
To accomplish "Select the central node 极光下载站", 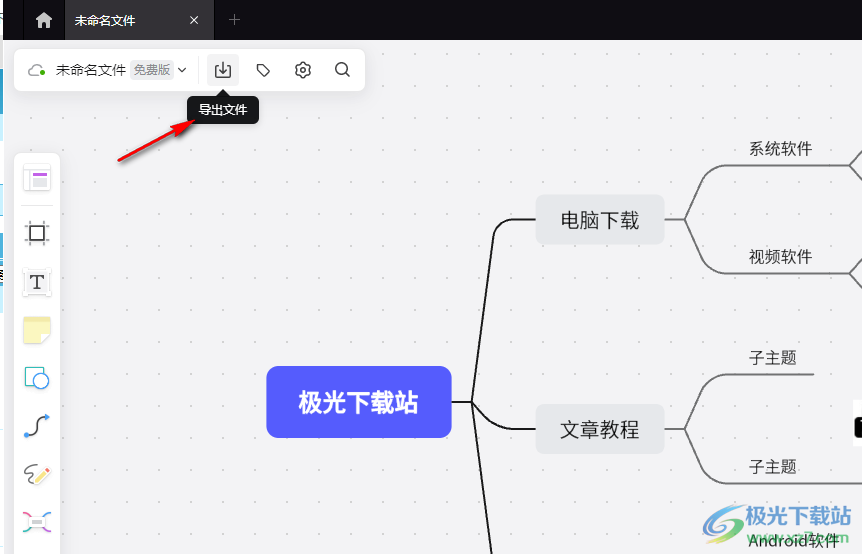I will pos(359,402).
